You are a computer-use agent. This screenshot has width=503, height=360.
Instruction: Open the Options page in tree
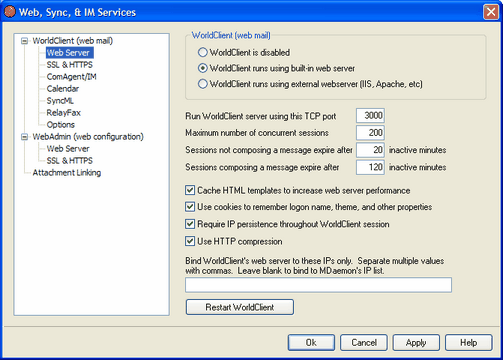click(61, 125)
